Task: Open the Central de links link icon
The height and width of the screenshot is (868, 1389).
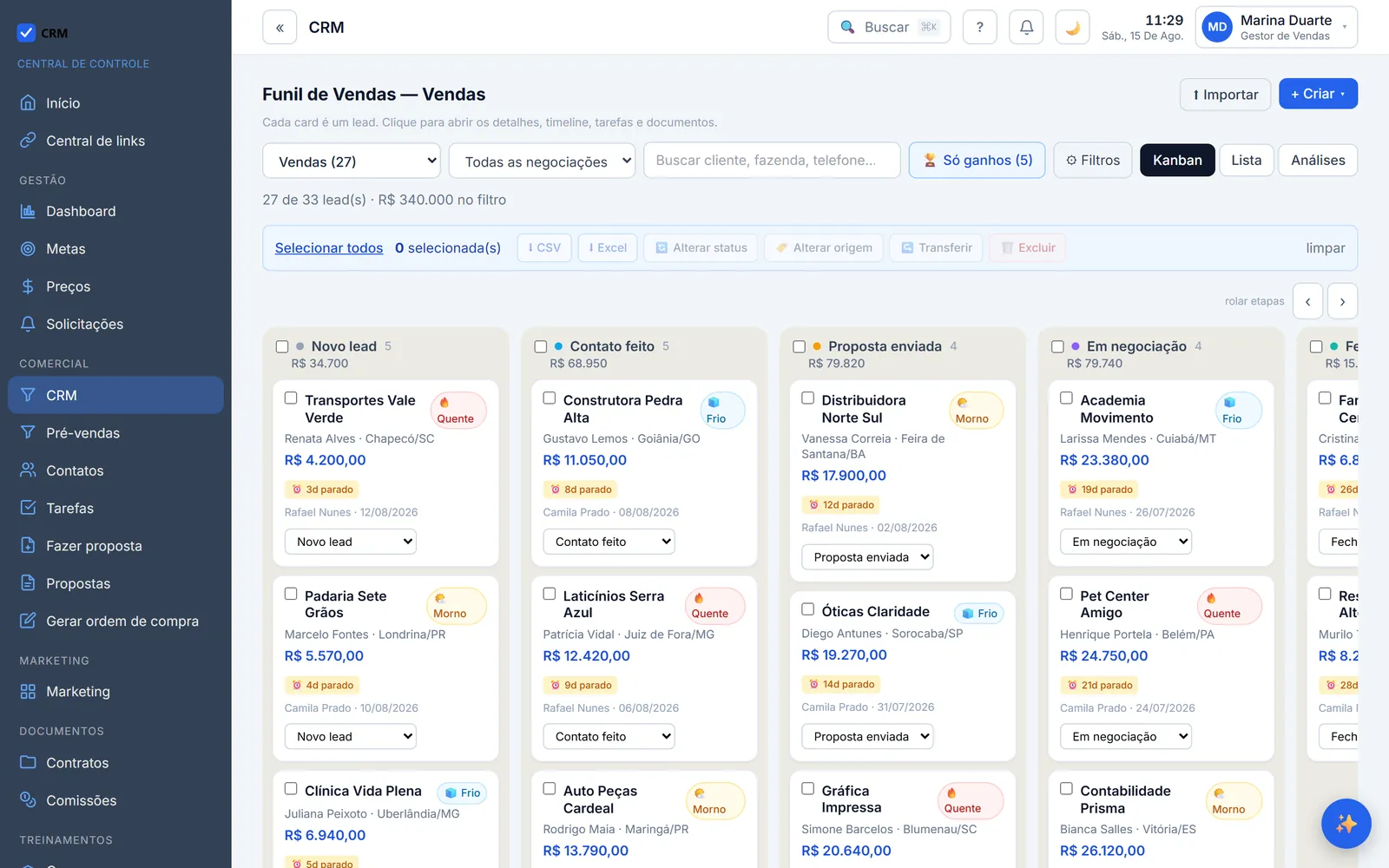Action: [28, 140]
